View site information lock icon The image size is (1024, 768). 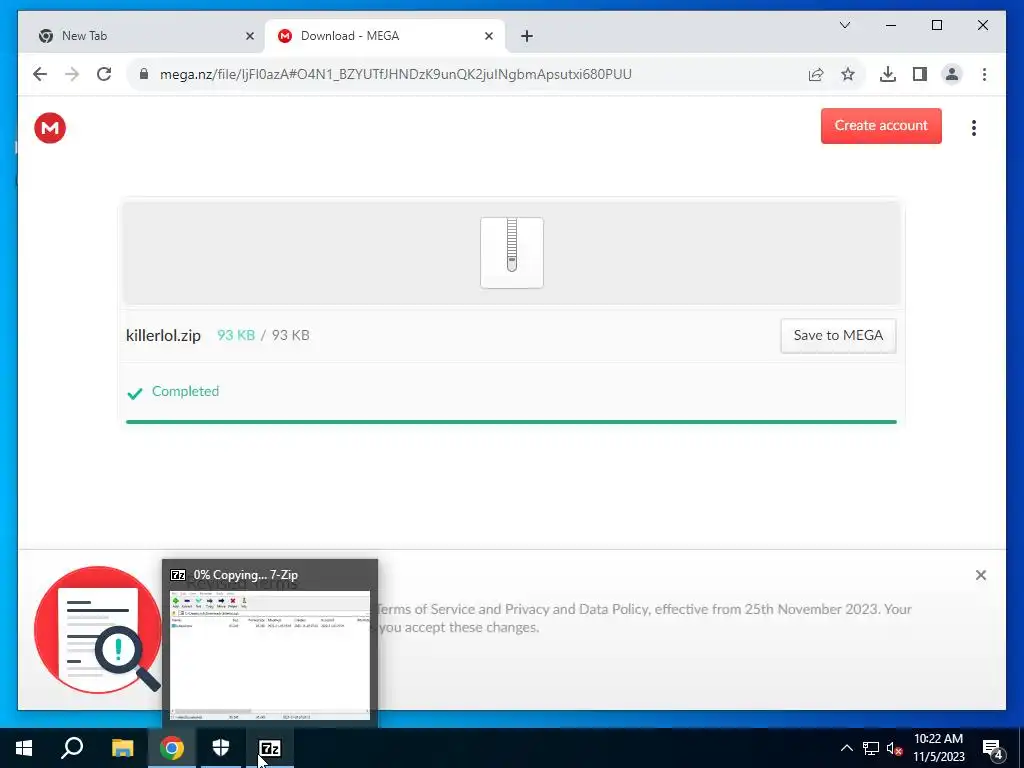pyautogui.click(x=144, y=74)
